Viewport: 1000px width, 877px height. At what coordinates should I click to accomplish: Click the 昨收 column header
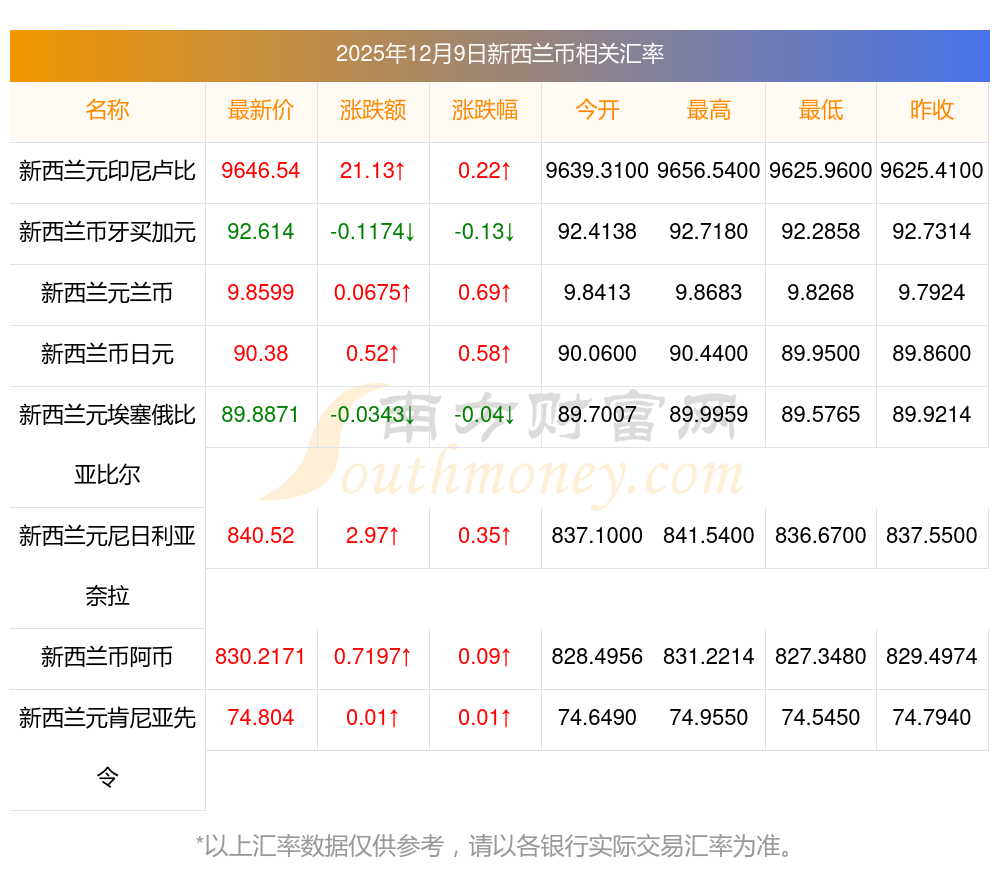coord(932,111)
